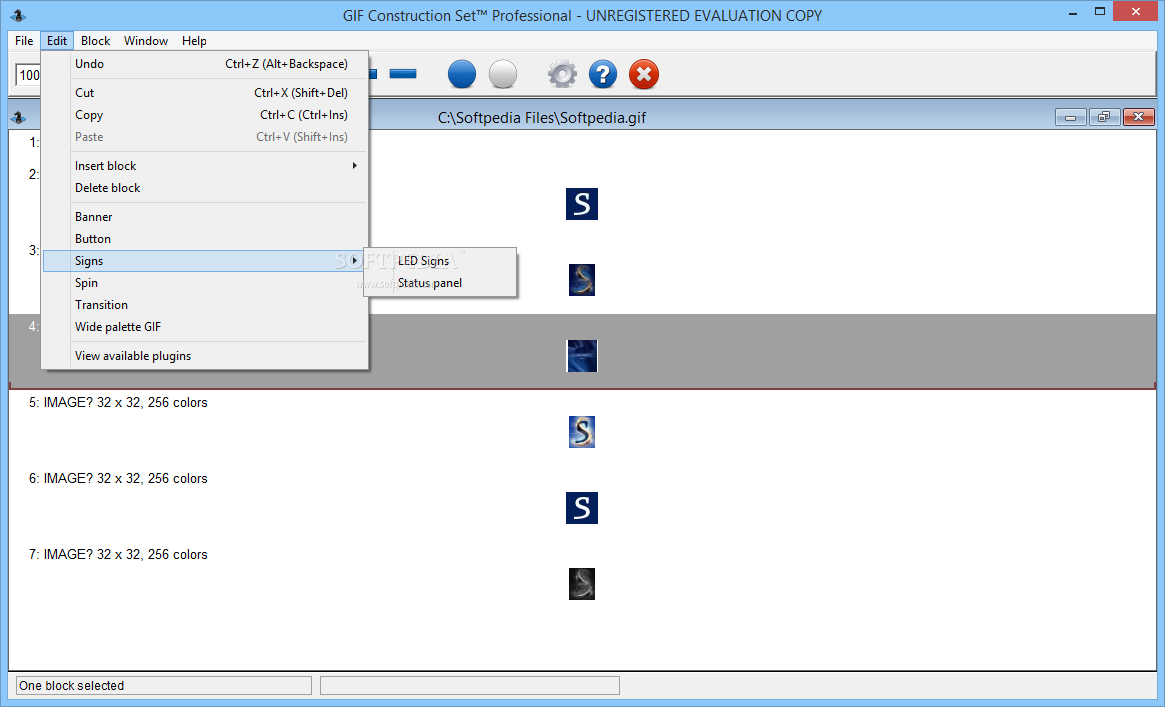The width and height of the screenshot is (1165, 707).
Task: Select block 2 image thumbnail
Action: point(582,203)
